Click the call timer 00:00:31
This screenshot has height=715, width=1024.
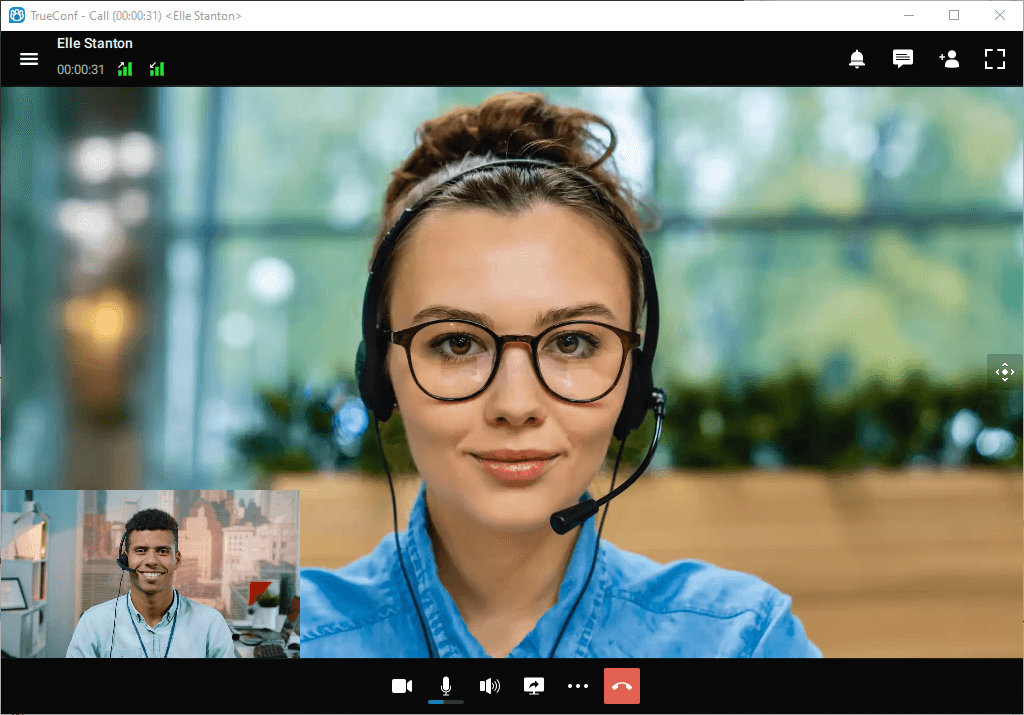coord(81,69)
